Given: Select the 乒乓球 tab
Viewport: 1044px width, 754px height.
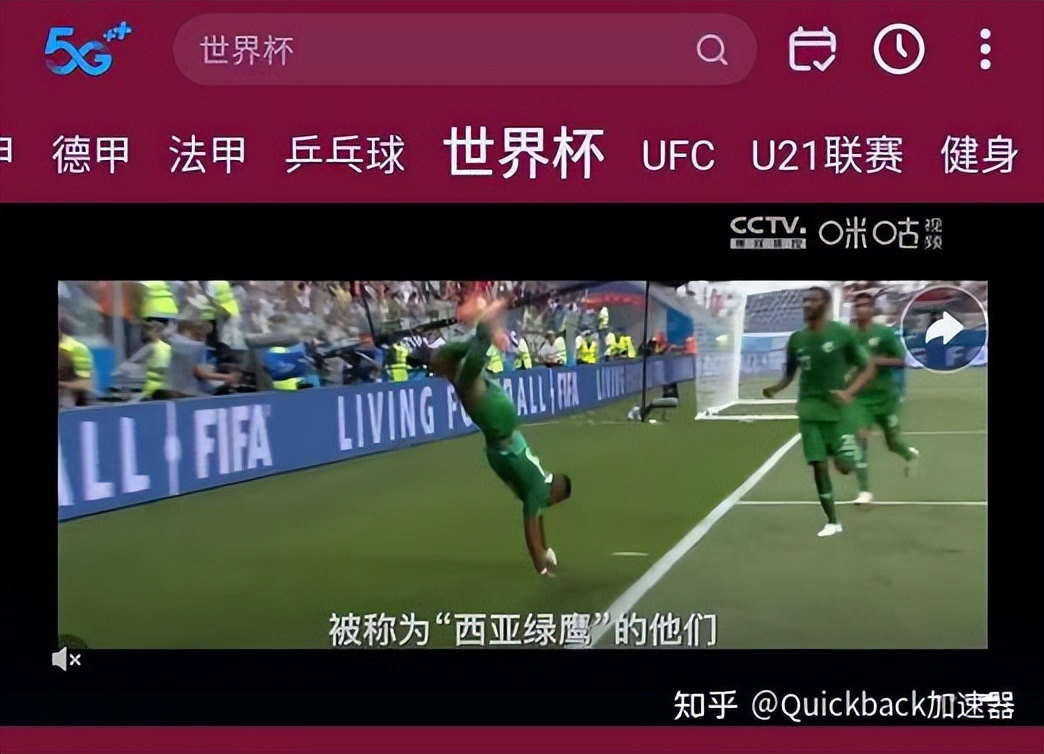Looking at the screenshot, I should (x=345, y=155).
